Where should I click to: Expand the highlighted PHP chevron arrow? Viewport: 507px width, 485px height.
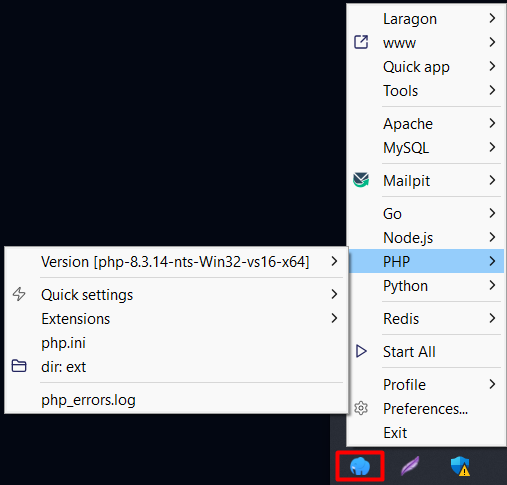[492, 261]
